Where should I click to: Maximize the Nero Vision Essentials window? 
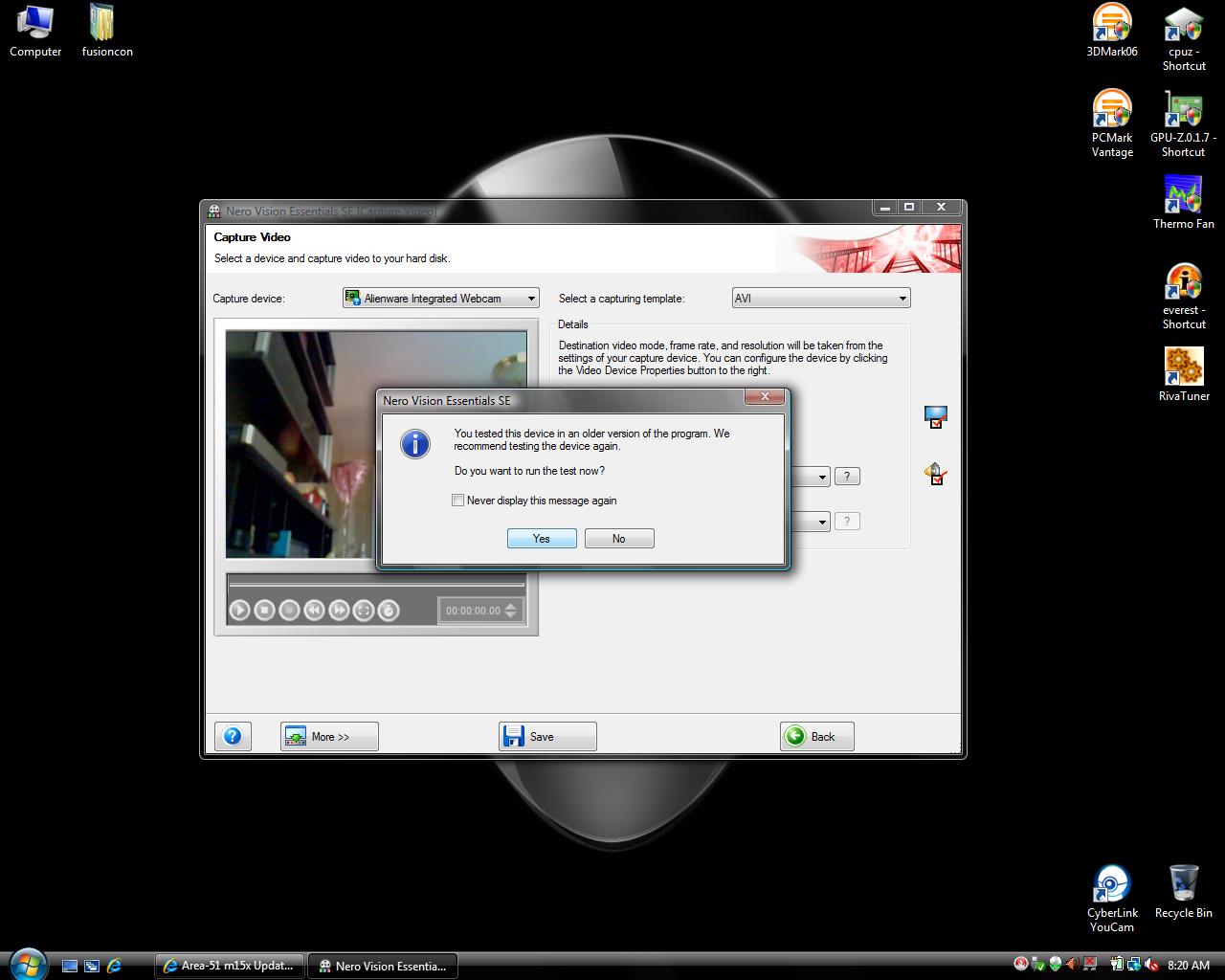coord(909,207)
